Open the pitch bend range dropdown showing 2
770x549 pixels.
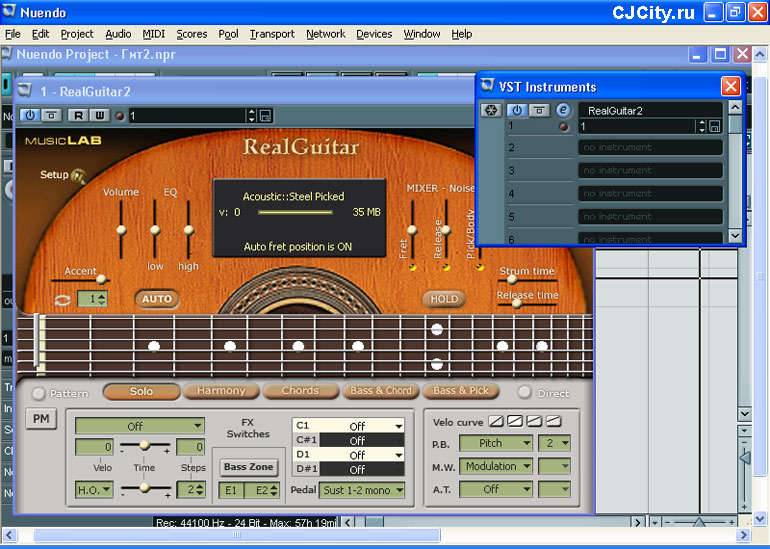[x=554, y=443]
